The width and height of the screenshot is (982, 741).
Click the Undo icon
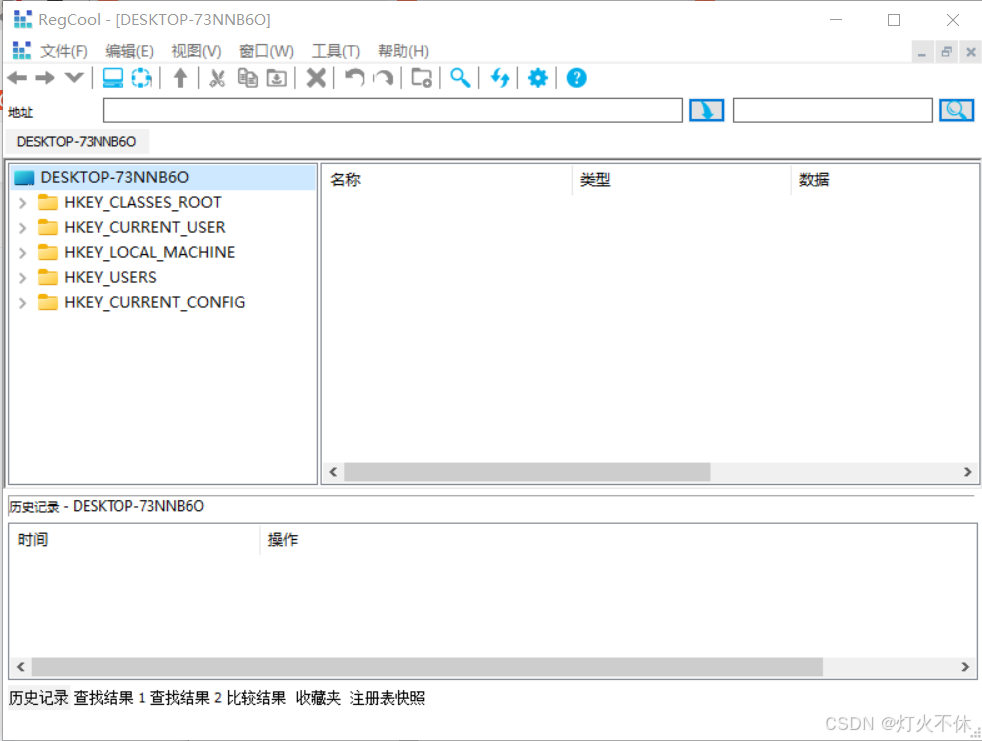[x=354, y=78]
